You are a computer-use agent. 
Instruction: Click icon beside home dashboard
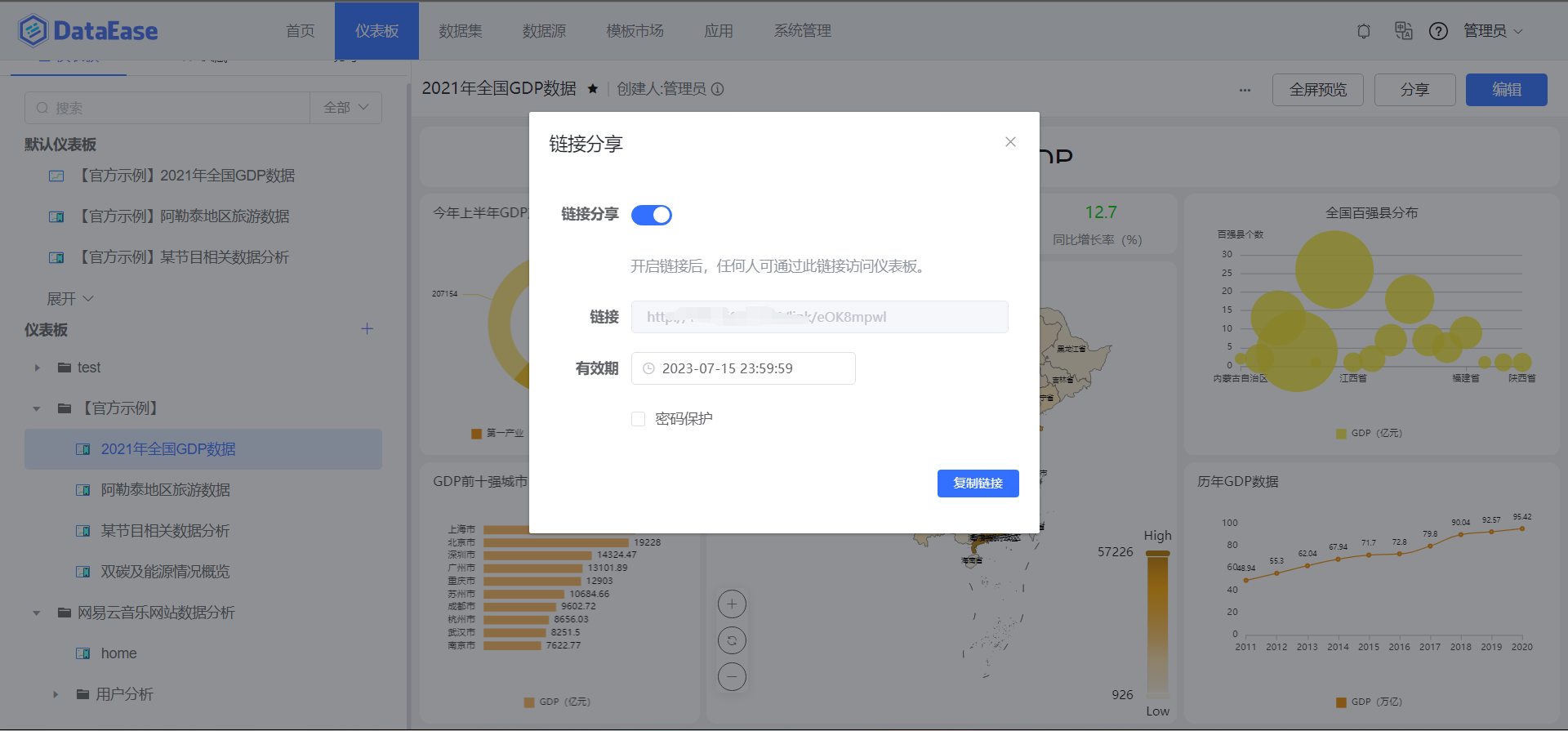[x=82, y=653]
